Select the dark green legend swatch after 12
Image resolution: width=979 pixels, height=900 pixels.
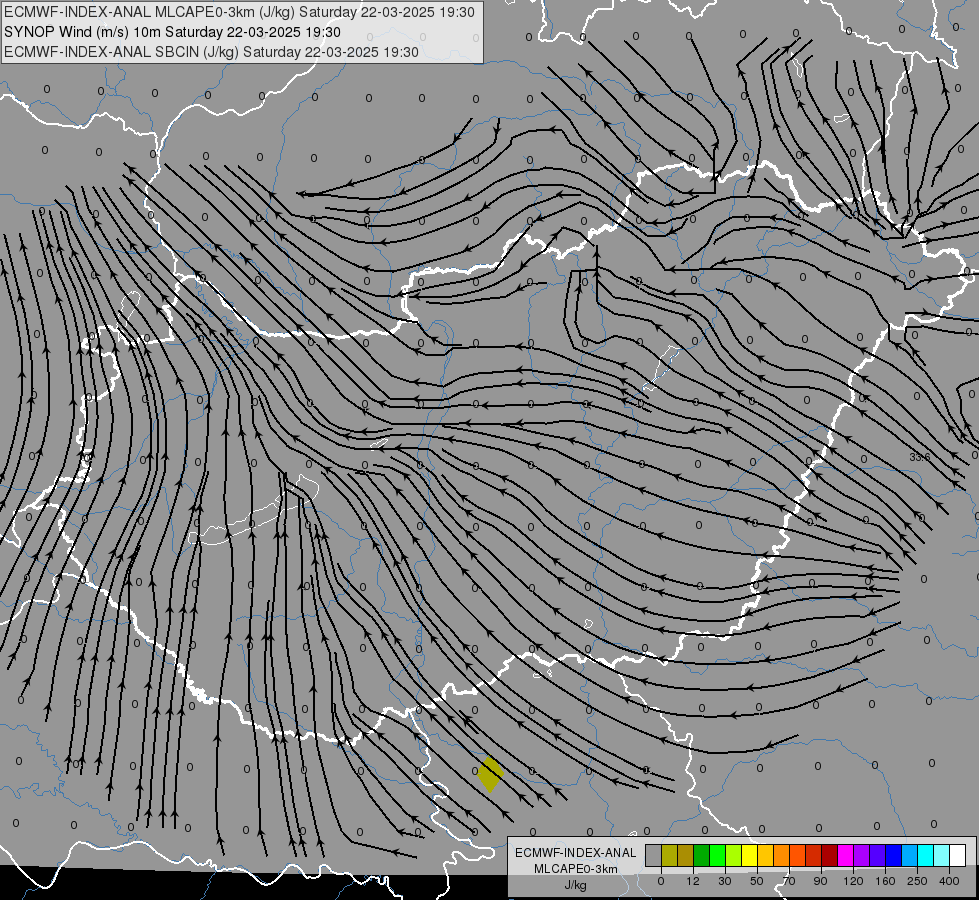(702, 855)
